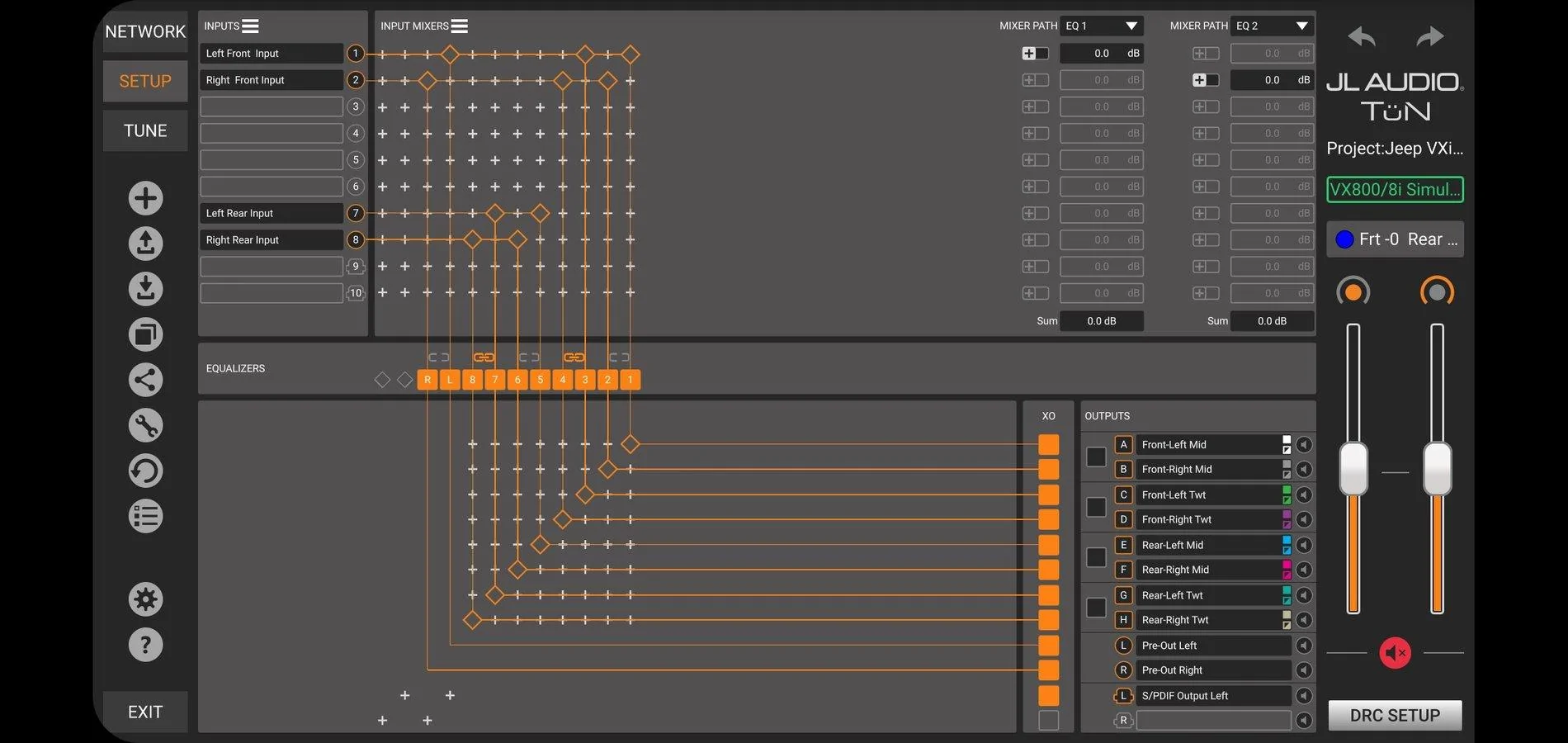Click the empty name field for input 3

[x=272, y=106]
